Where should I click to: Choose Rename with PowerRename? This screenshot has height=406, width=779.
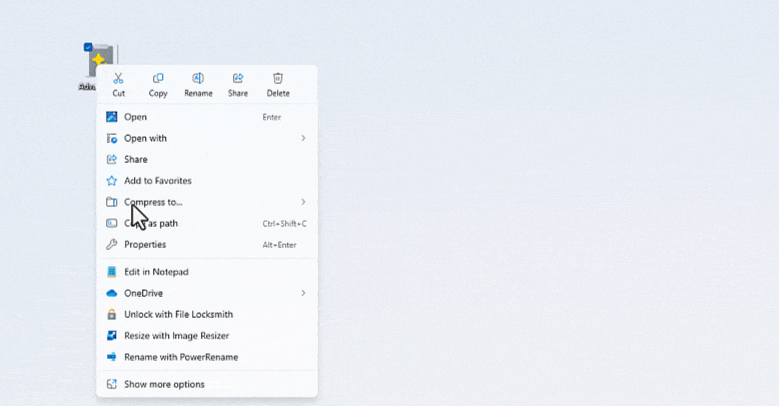[x=207, y=357]
